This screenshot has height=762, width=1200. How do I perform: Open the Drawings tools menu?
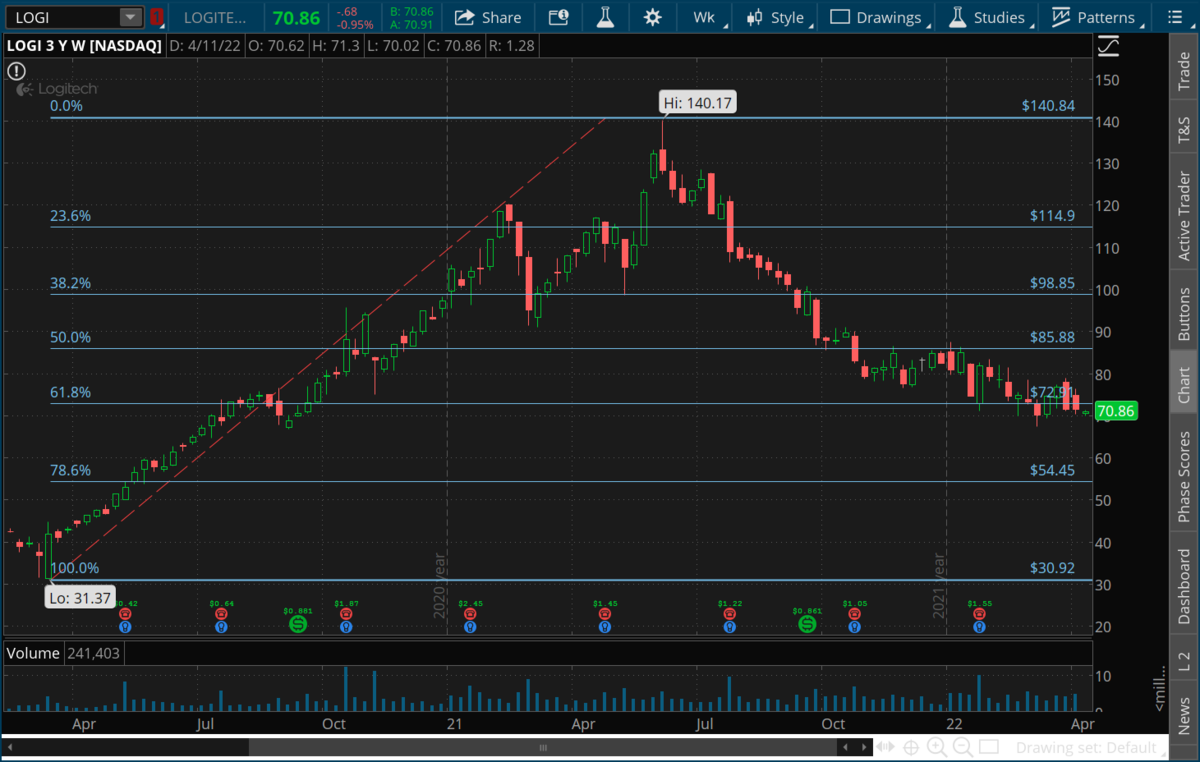pyautogui.click(x=878, y=17)
